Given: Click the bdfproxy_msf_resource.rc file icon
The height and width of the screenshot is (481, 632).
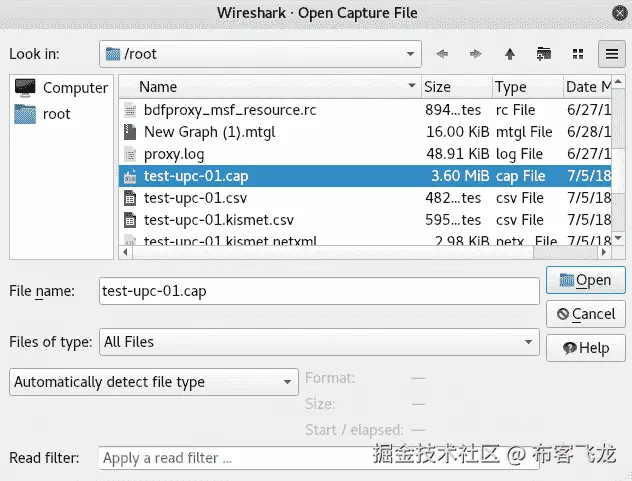Looking at the screenshot, I should pos(130,110).
